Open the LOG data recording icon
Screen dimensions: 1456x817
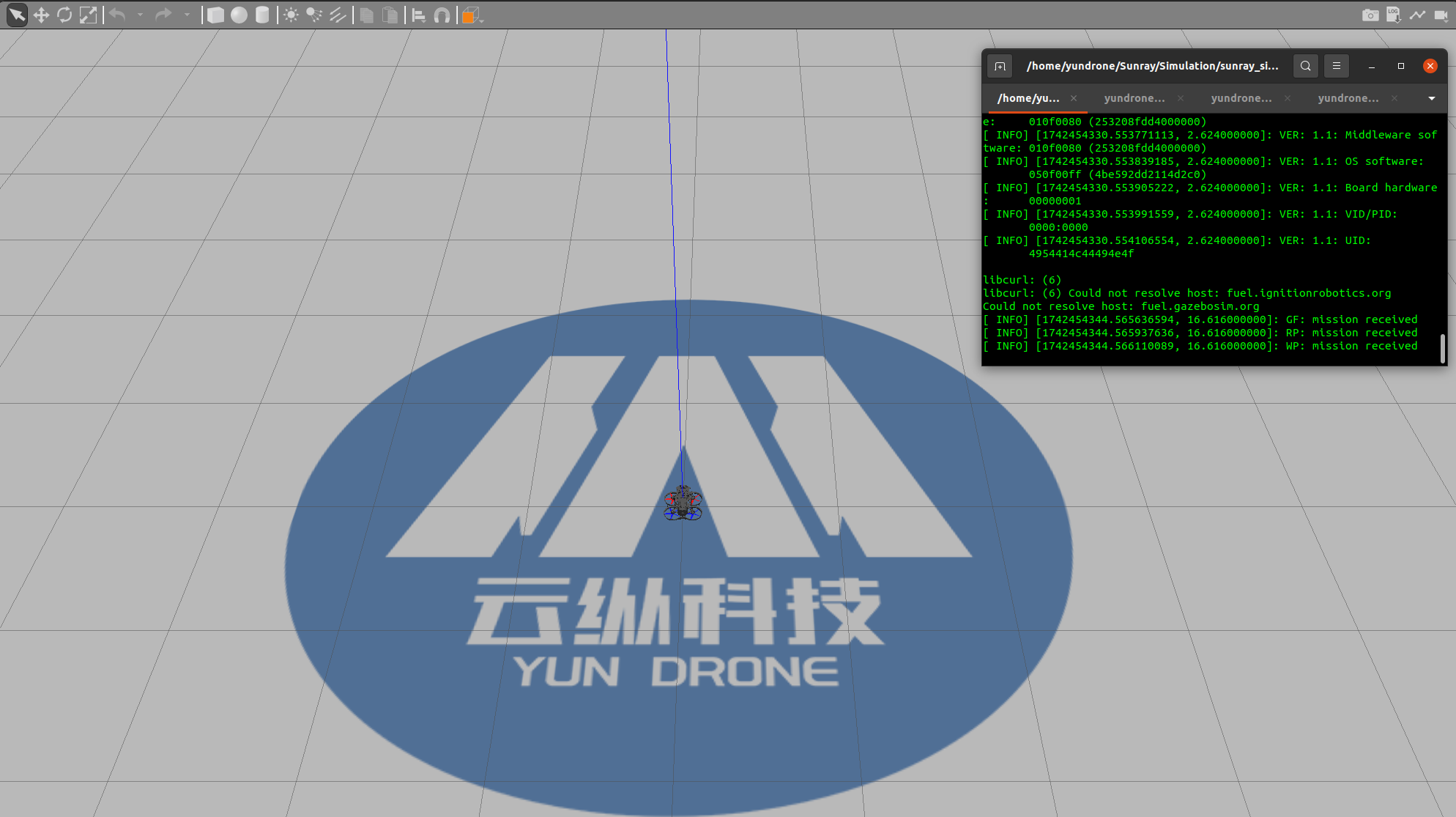click(1394, 15)
